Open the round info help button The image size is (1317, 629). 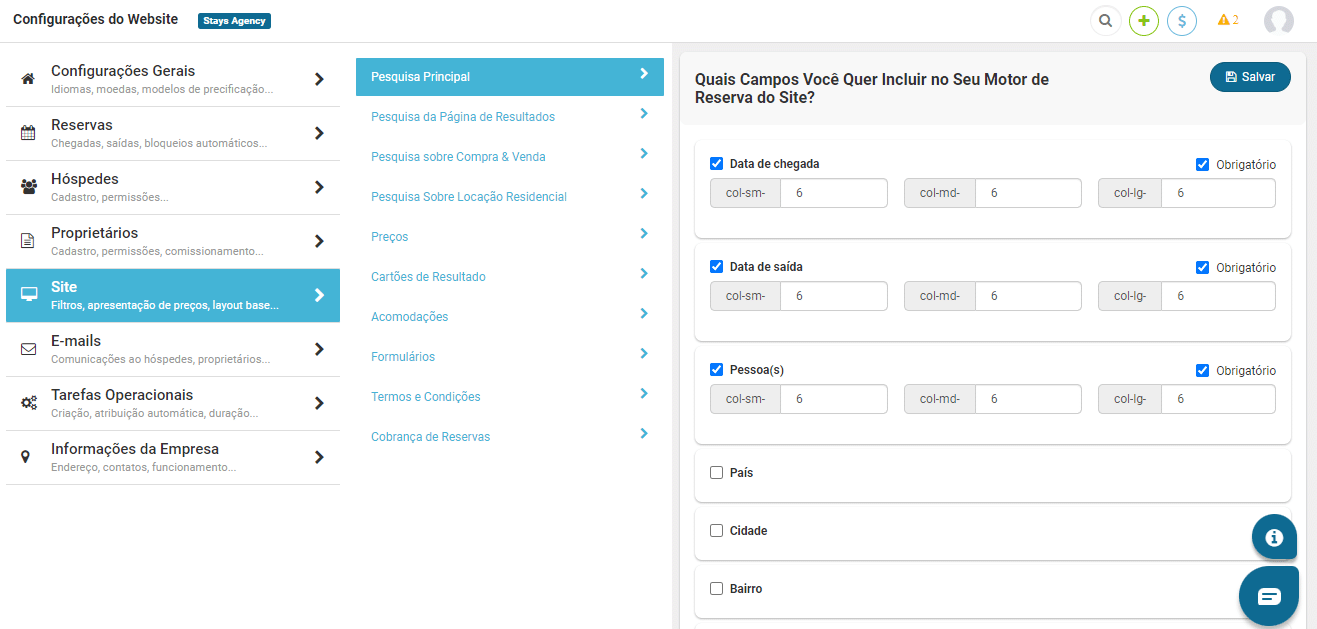tap(1274, 537)
